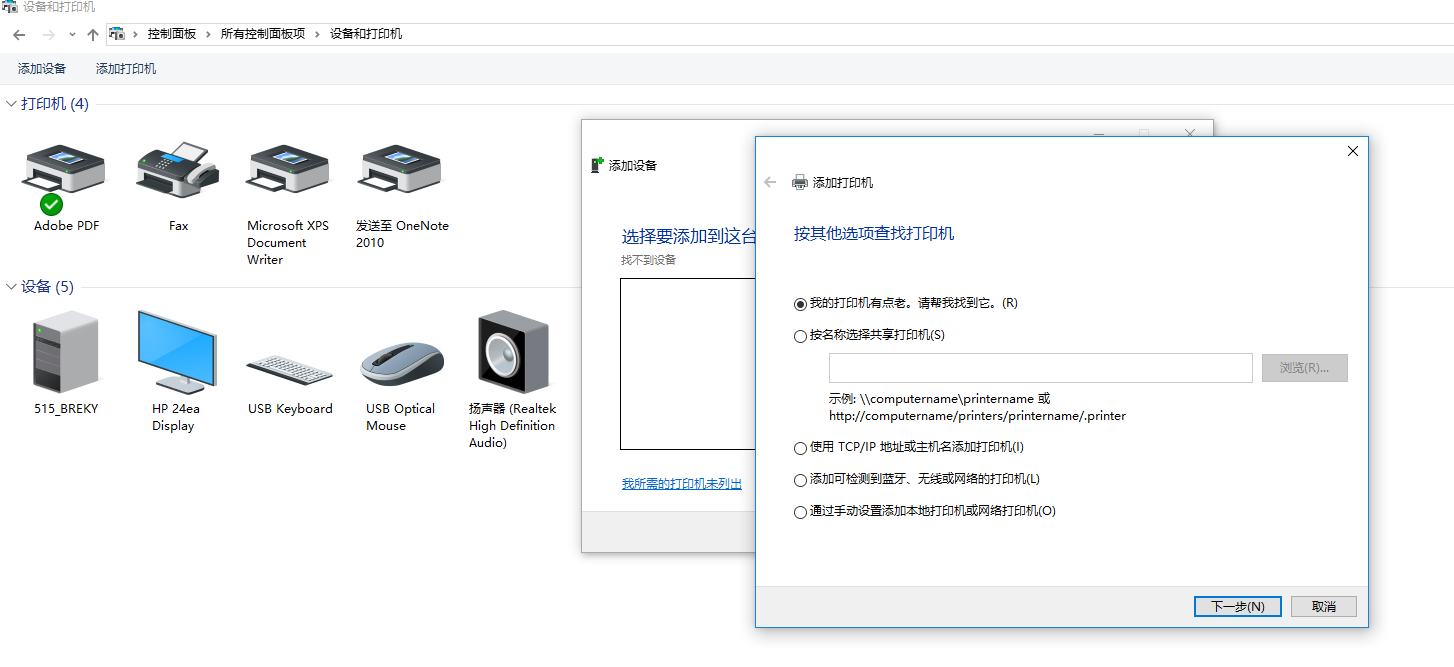The image size is (1454, 667).
Task: Click 添加打印机 in the command bar
Action: pyautogui.click(x=126, y=69)
